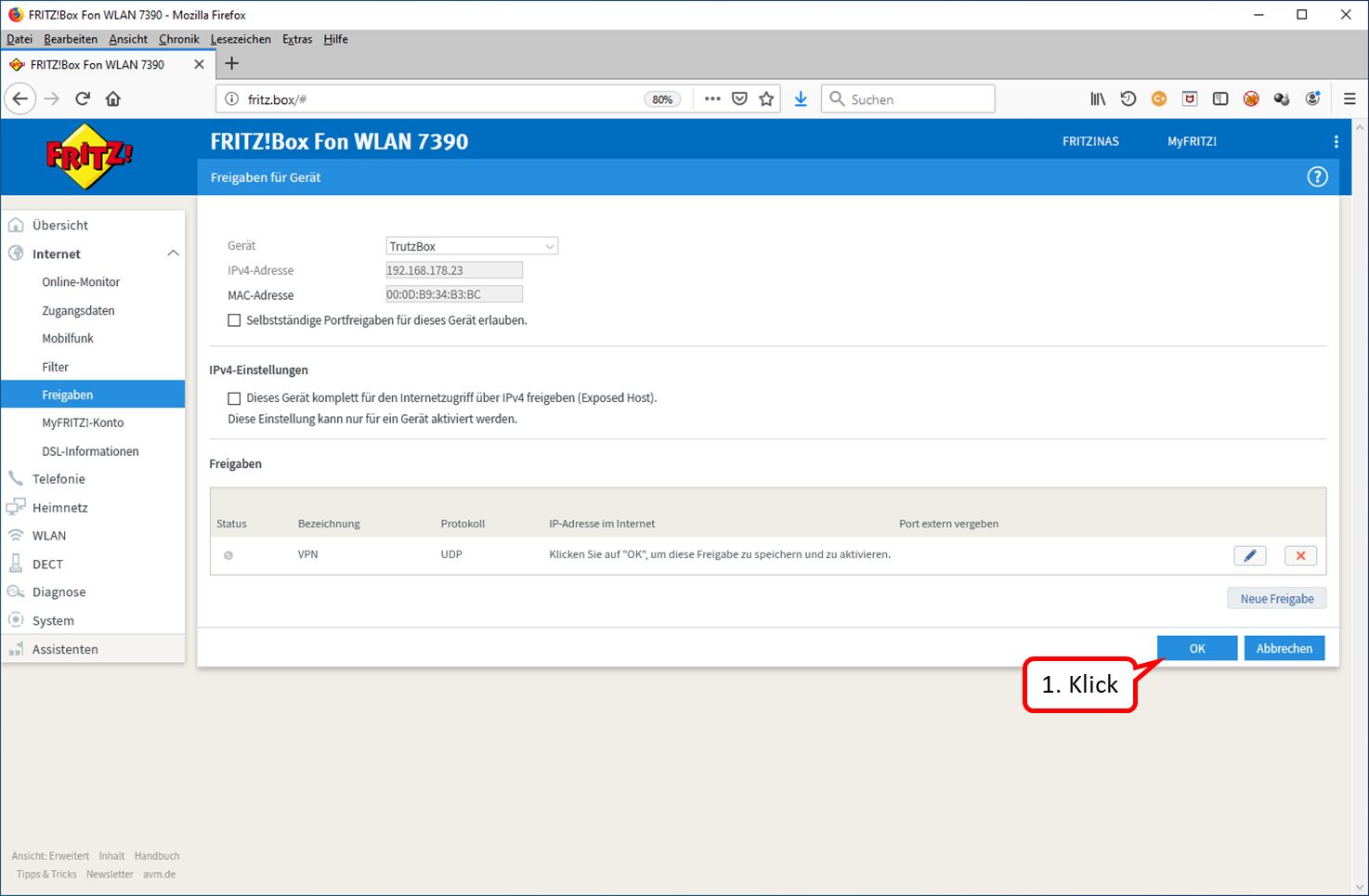The image size is (1369, 896).
Task: Open a new tab with plus icon
Action: tap(232, 63)
